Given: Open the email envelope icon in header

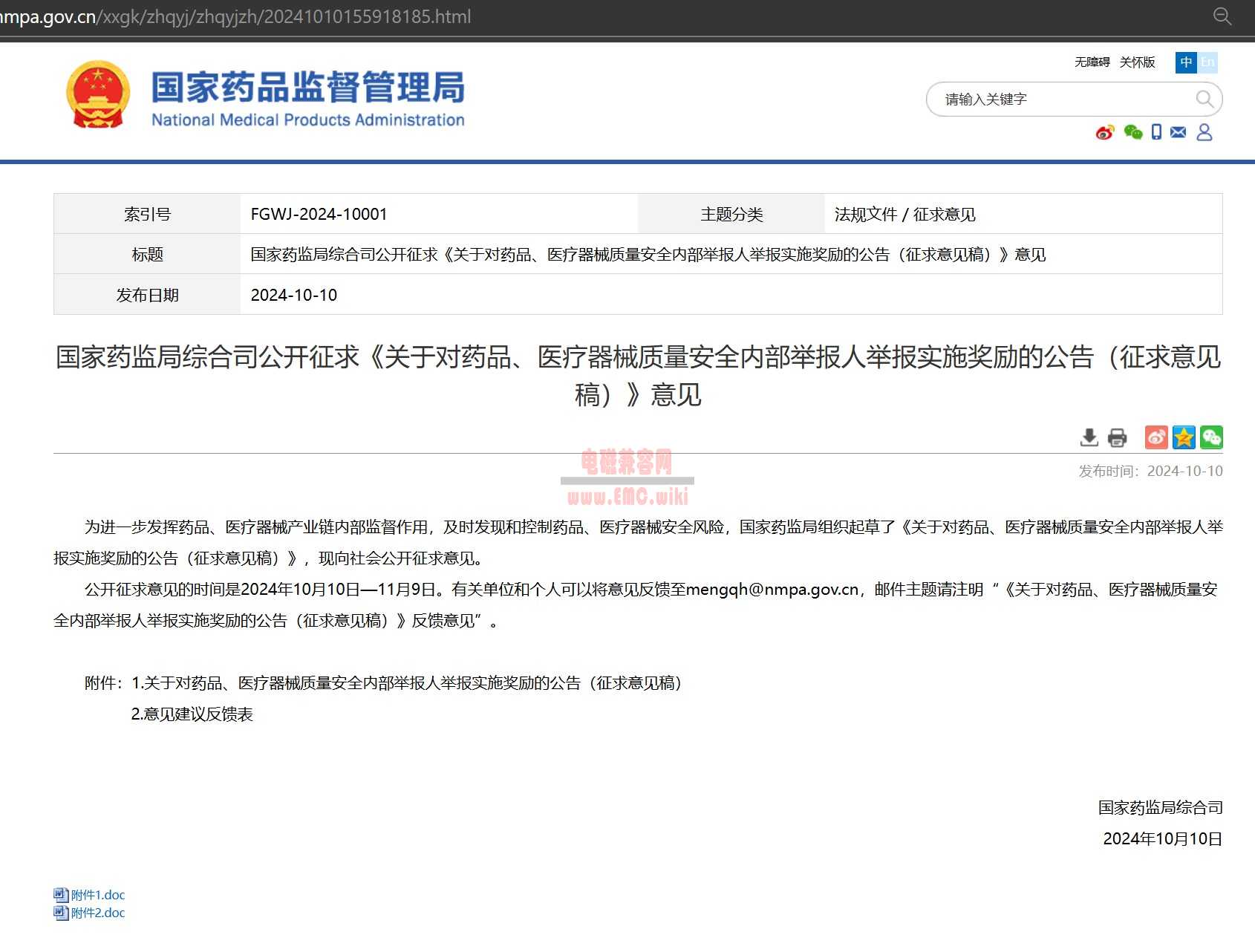Looking at the screenshot, I should [1178, 132].
